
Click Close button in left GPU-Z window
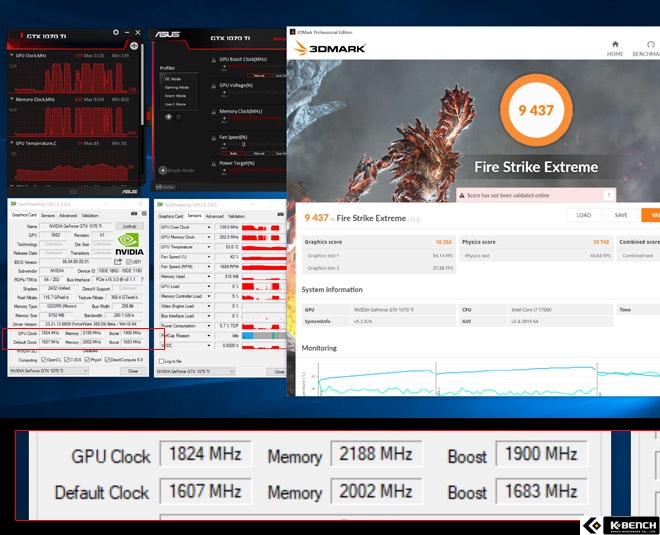[x=133, y=371]
